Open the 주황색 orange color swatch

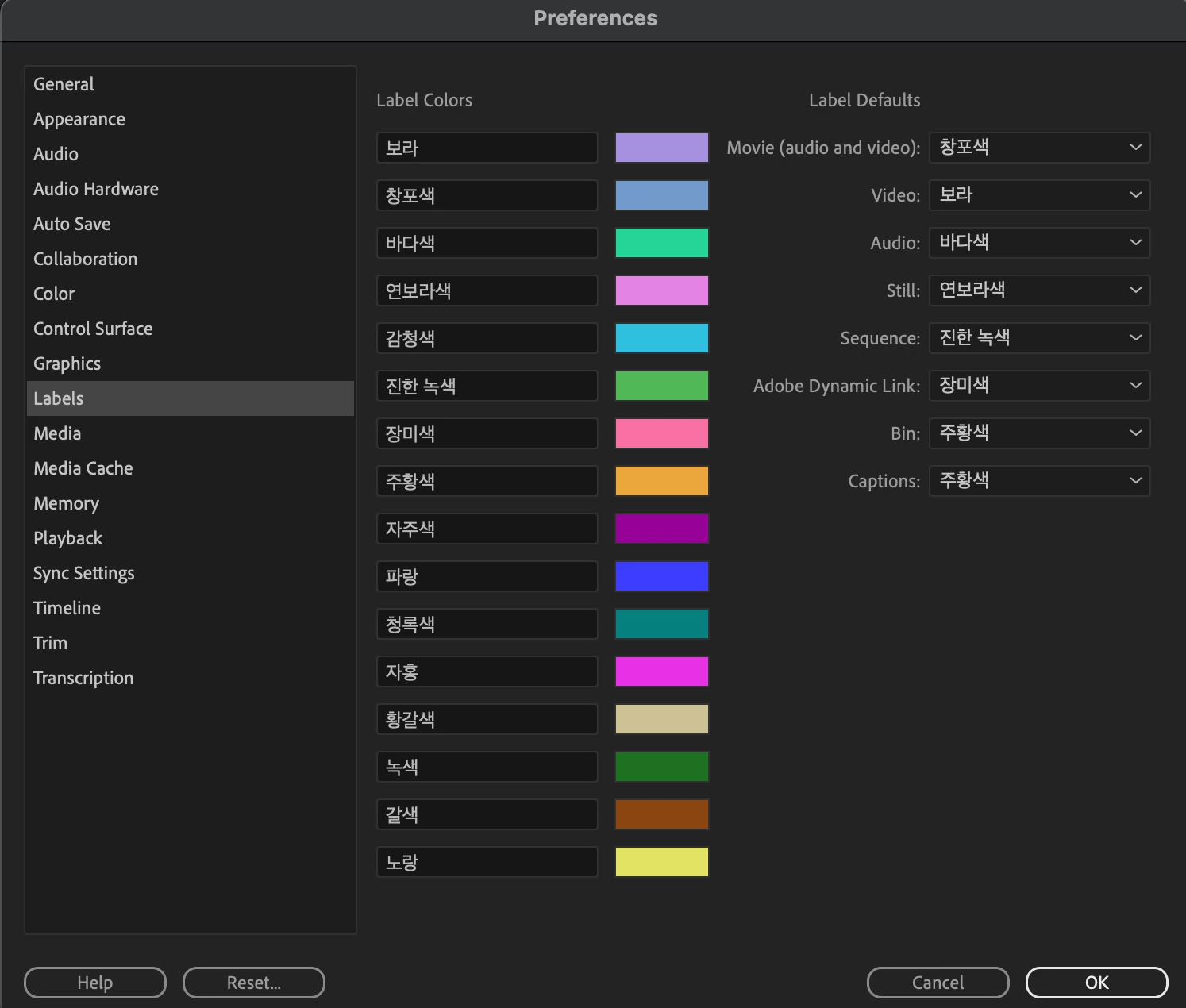(662, 481)
